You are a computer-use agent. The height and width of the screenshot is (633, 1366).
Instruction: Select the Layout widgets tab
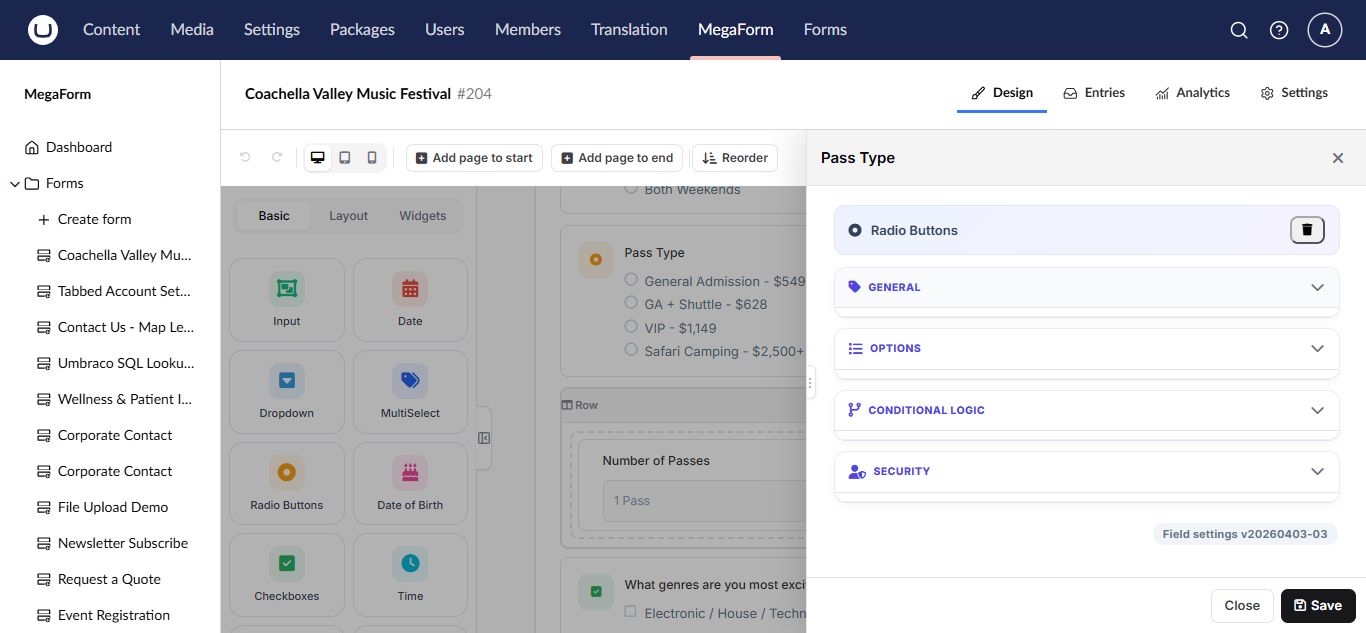348,216
